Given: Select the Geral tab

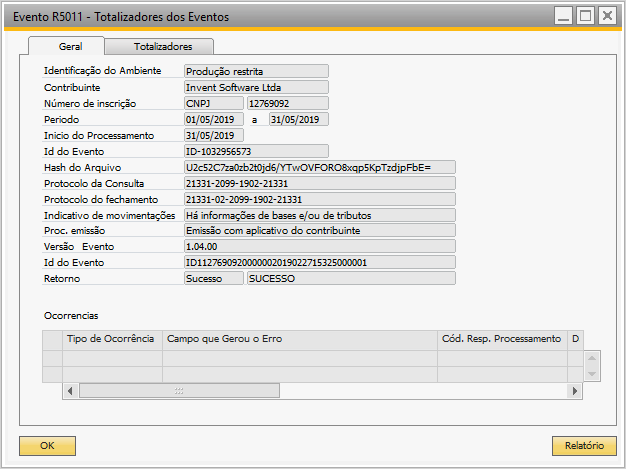Looking at the screenshot, I should [66, 47].
